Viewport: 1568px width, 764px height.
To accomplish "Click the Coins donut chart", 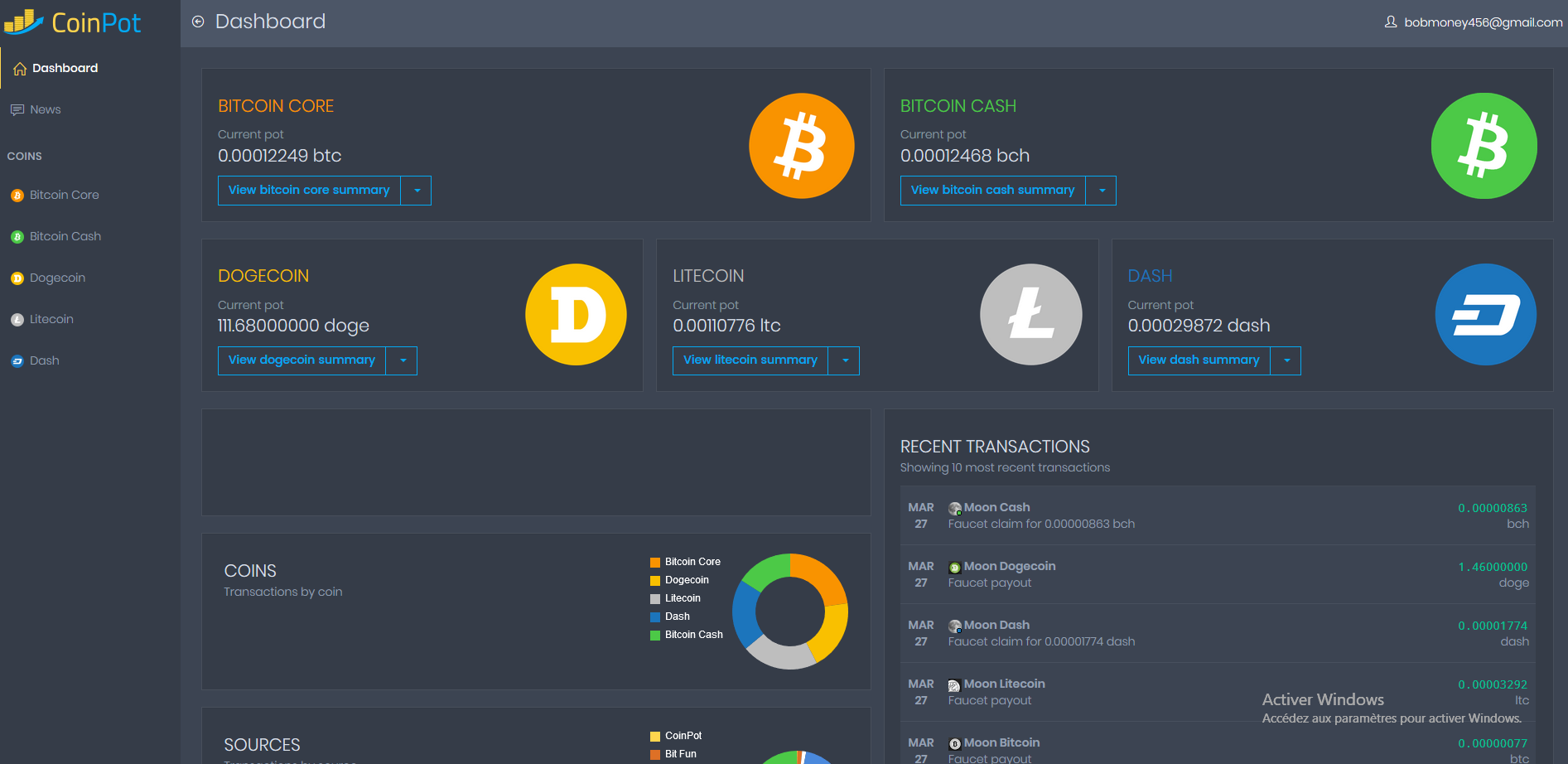I will coord(790,612).
